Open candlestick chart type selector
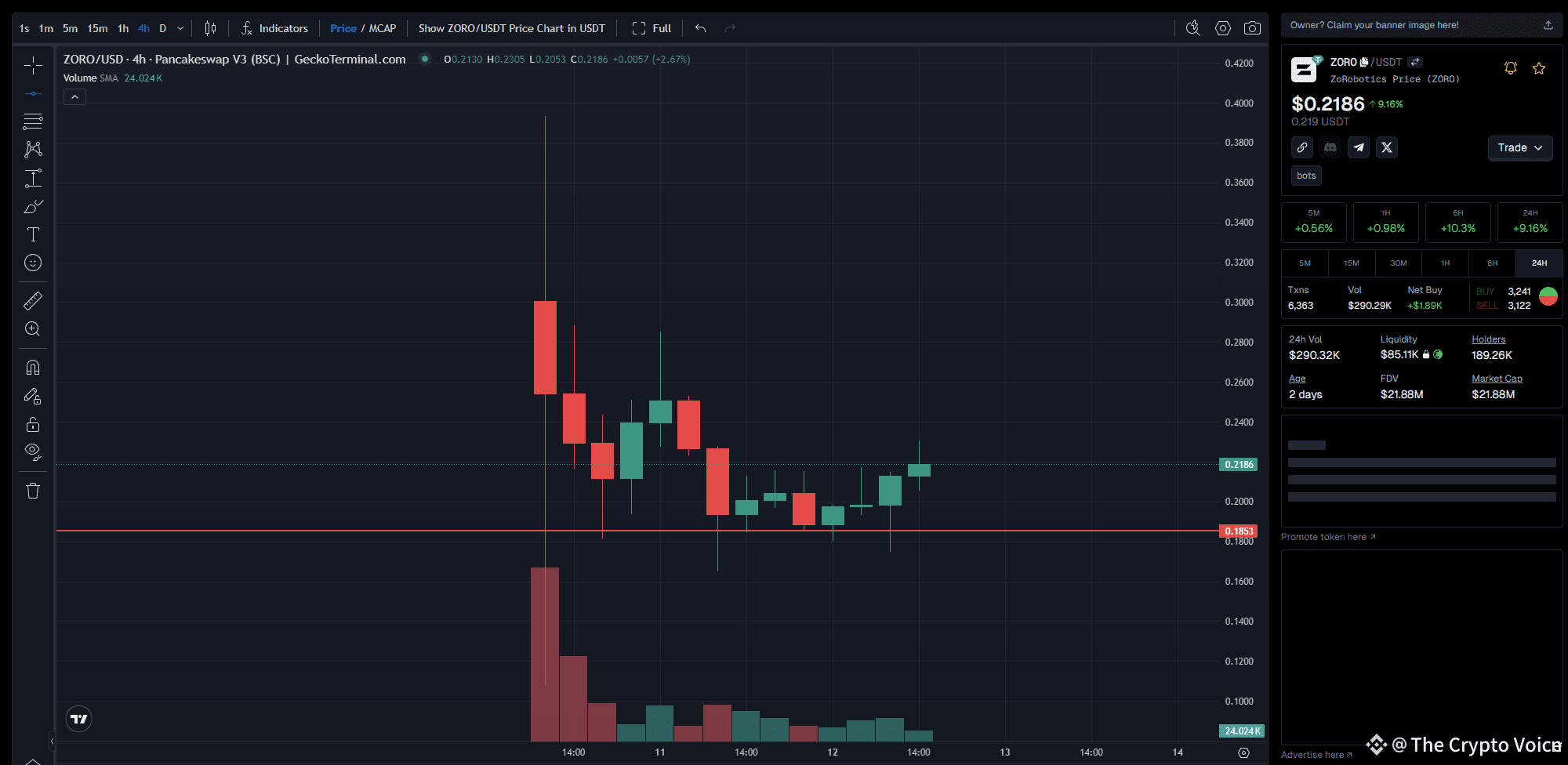 pos(210,28)
